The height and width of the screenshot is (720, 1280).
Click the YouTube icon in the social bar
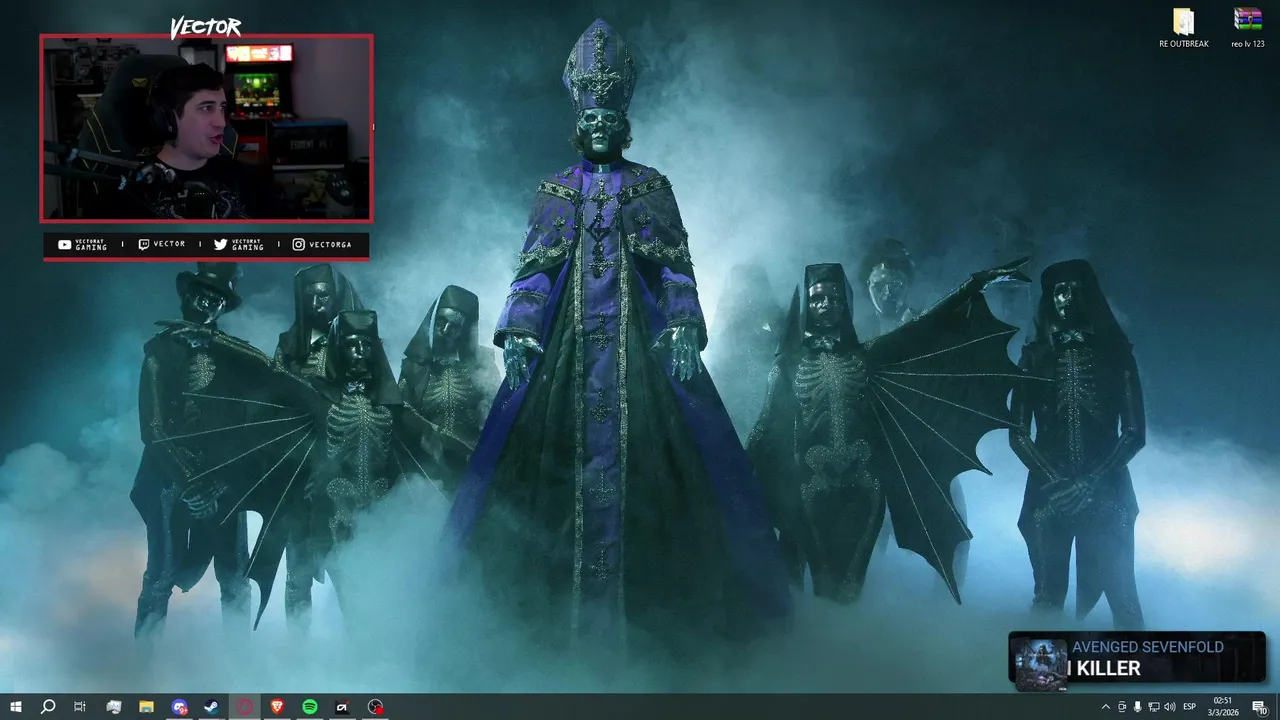[65, 244]
